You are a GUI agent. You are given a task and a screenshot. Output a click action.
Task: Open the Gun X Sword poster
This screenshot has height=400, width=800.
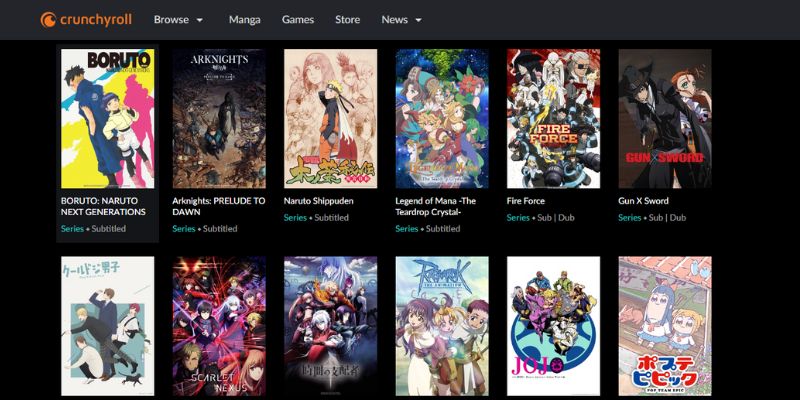[665, 118]
